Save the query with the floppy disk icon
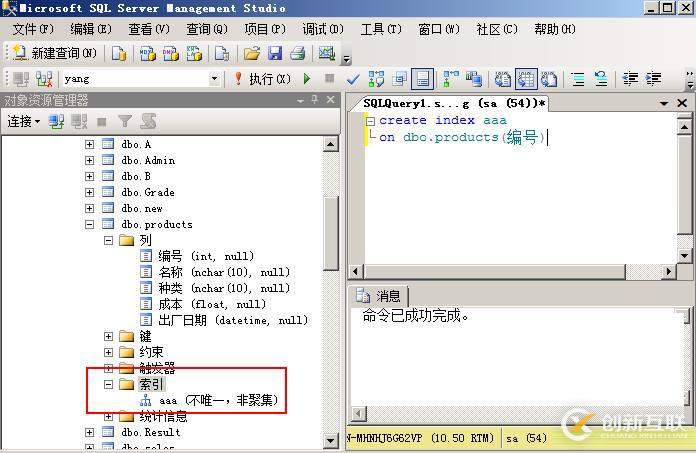Screen dimensions: 696x453 [275, 54]
